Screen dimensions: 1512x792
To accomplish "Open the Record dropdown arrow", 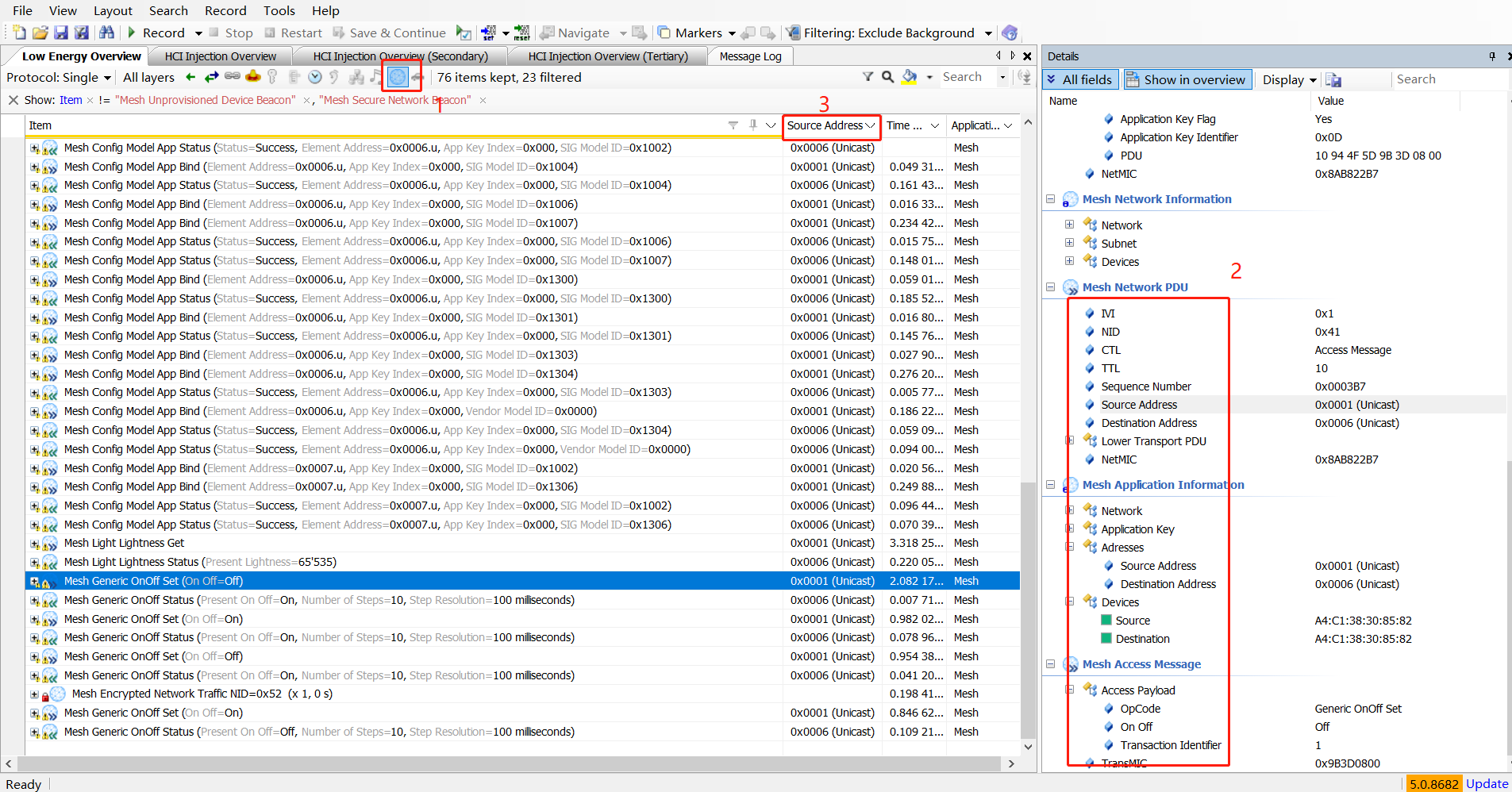I will pyautogui.click(x=199, y=33).
